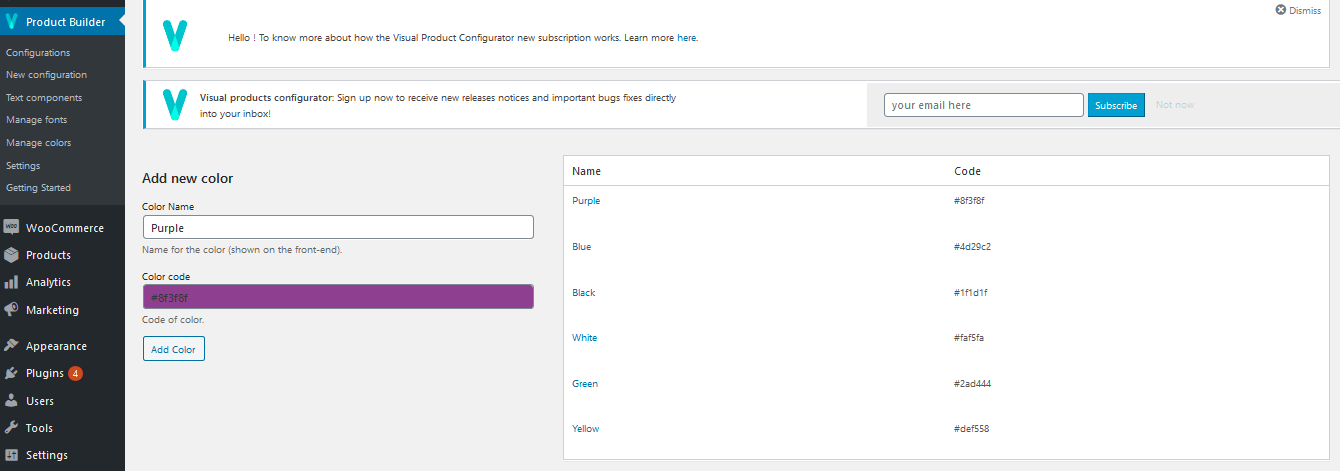Click the Appearance paintbrush icon

[11, 346]
